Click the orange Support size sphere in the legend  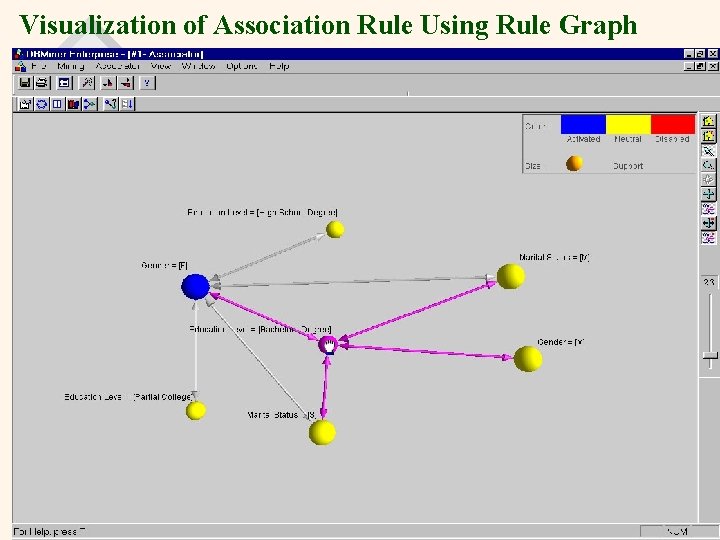click(x=574, y=163)
